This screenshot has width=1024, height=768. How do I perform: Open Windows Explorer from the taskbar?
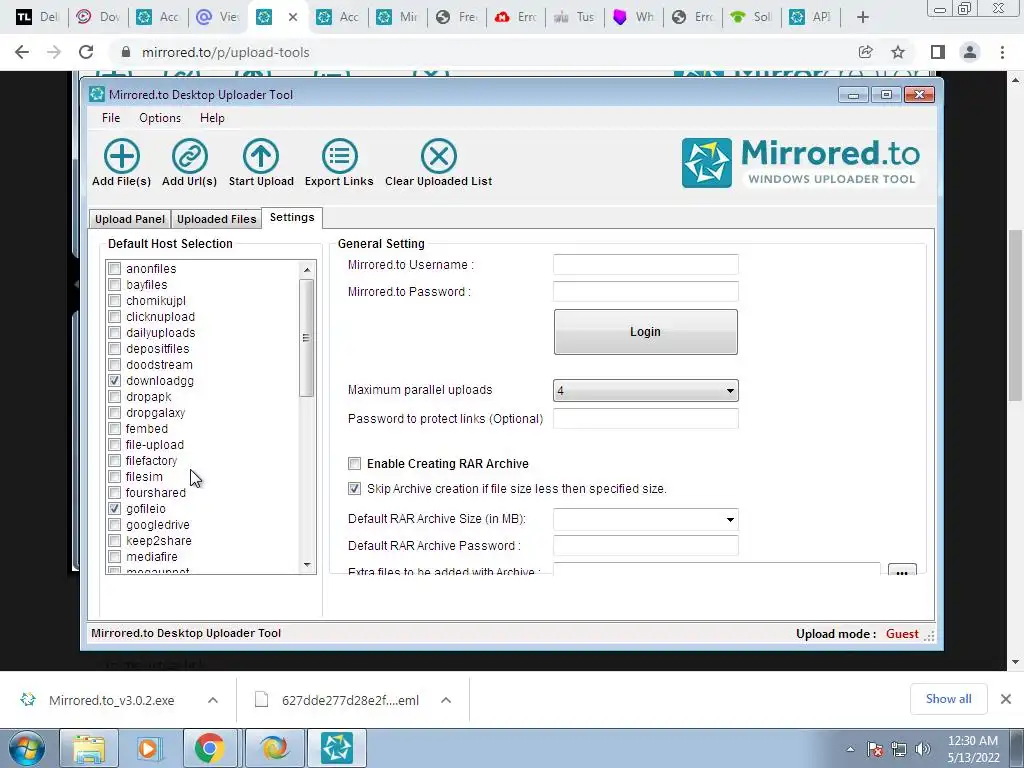89,748
